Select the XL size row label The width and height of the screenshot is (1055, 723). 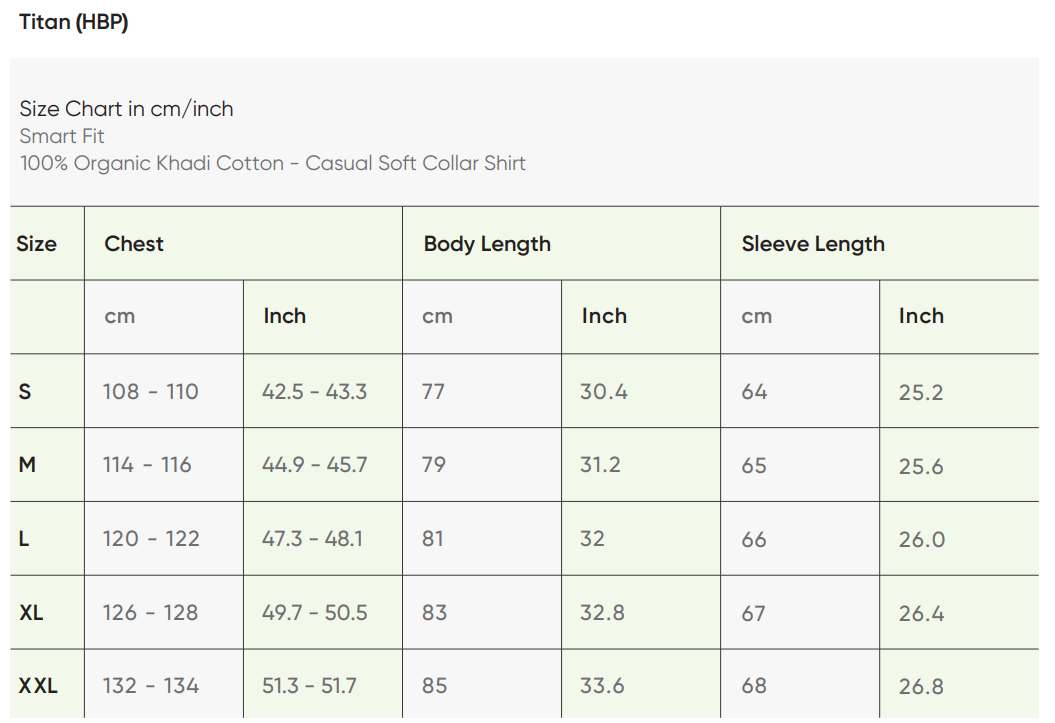click(31, 612)
